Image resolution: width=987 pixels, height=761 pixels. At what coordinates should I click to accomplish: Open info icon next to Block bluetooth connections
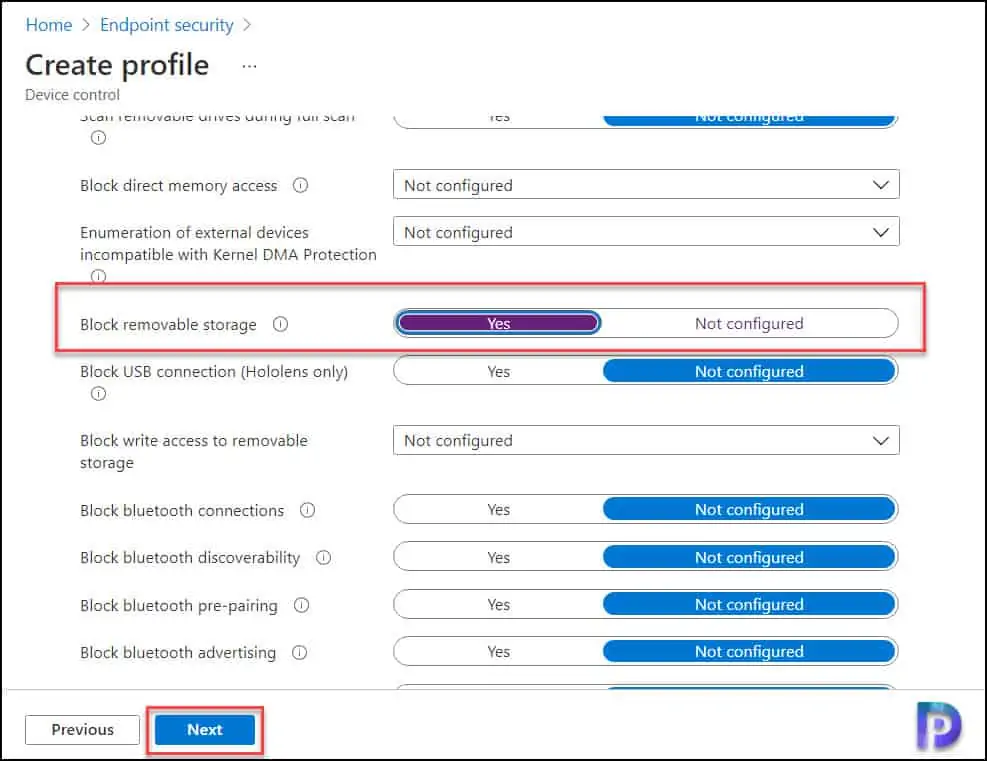[x=307, y=510]
